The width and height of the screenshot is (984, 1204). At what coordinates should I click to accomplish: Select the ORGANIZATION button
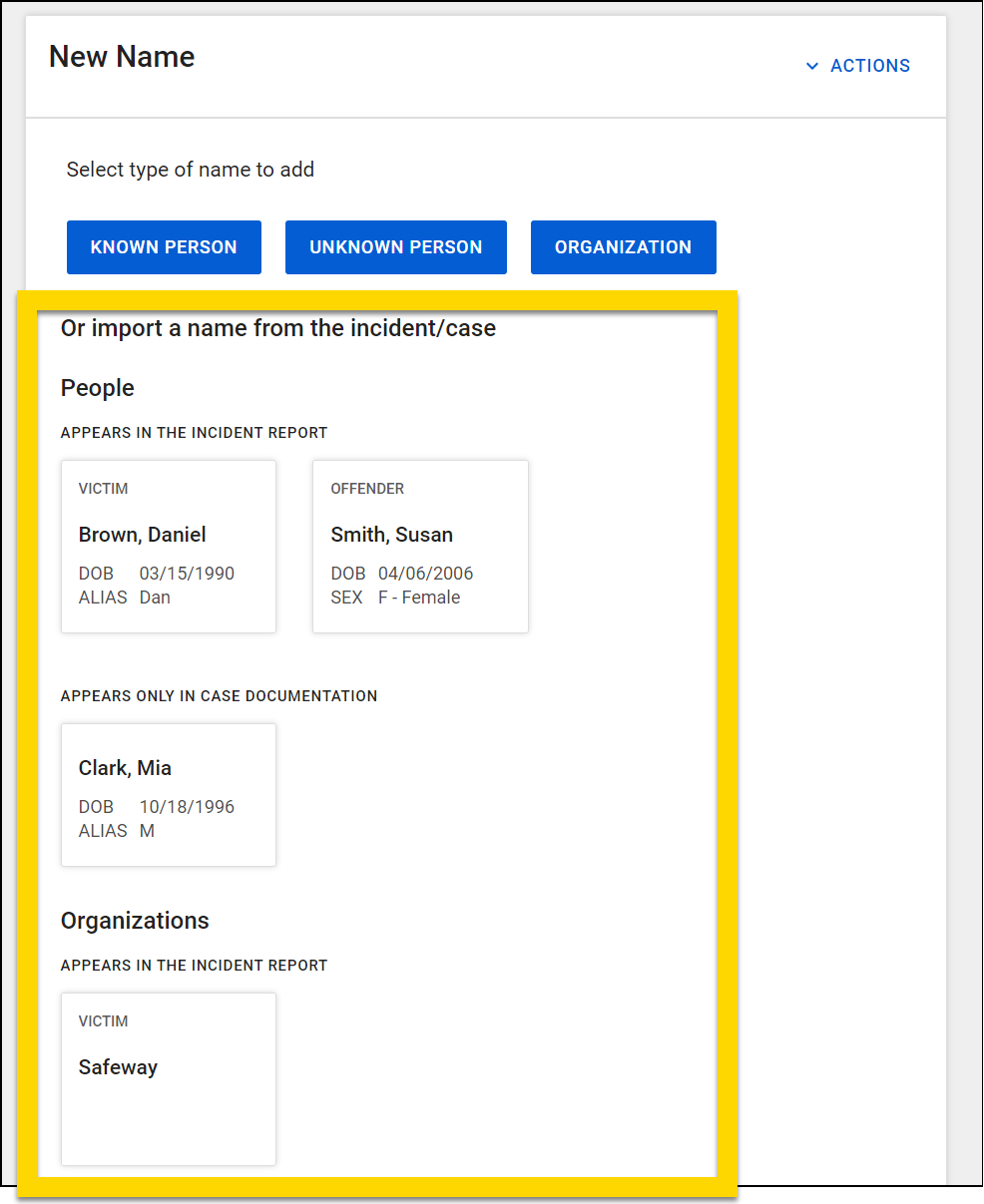tap(623, 246)
